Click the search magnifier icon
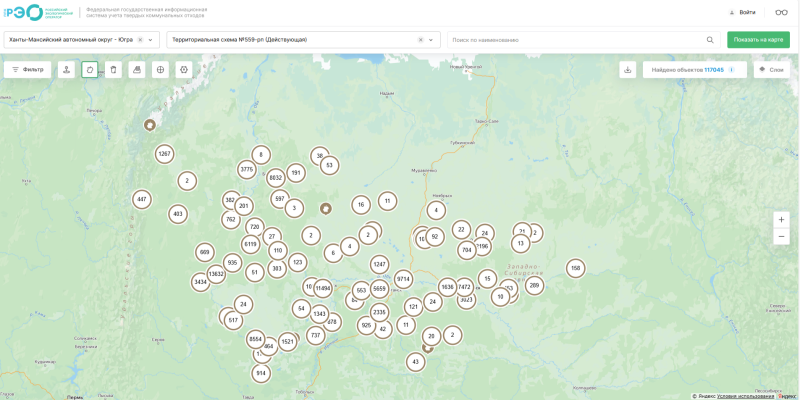Screen dimensions: 800x400 click(710, 40)
